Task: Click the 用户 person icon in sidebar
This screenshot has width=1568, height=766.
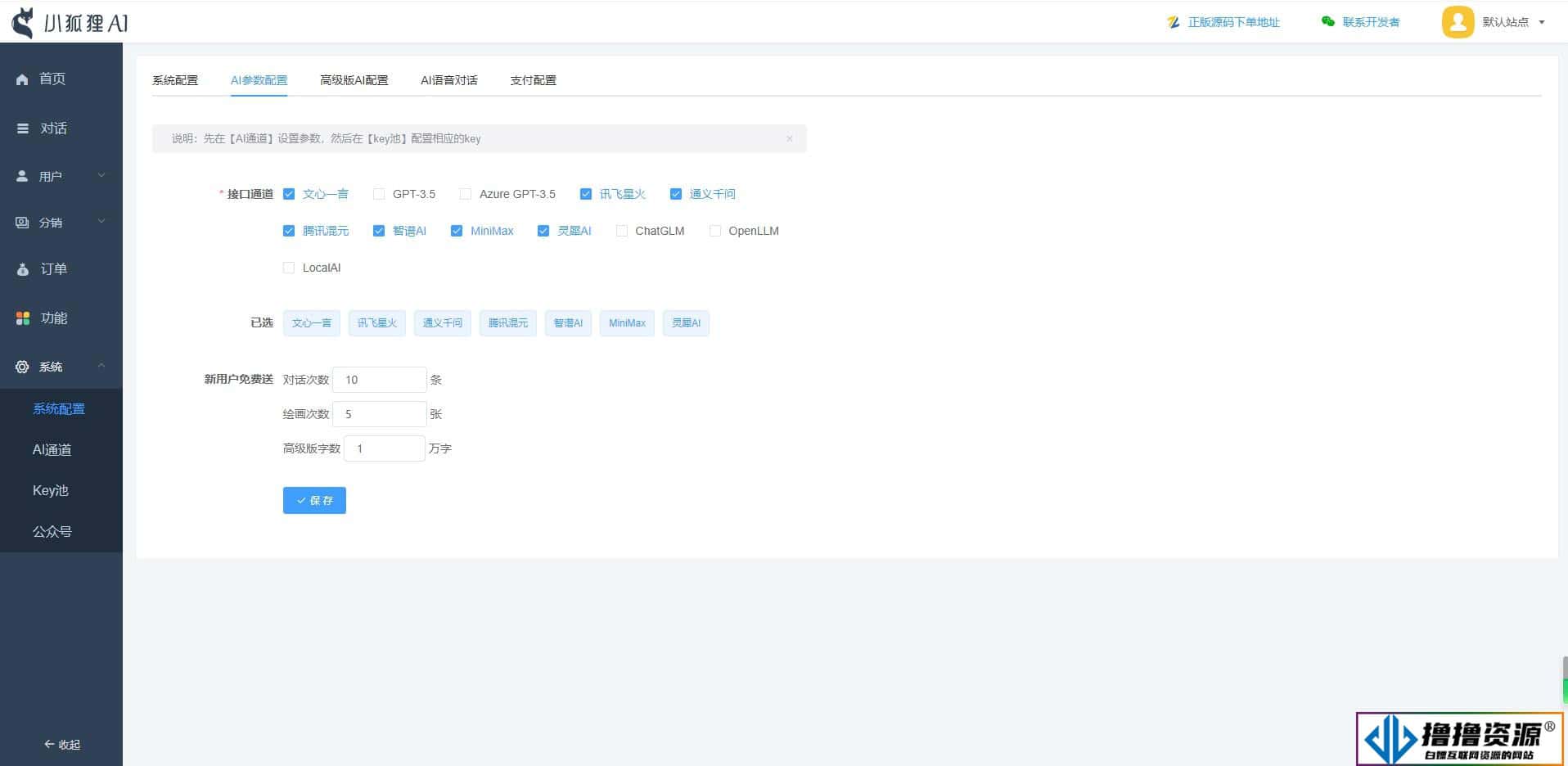Action: (x=22, y=176)
